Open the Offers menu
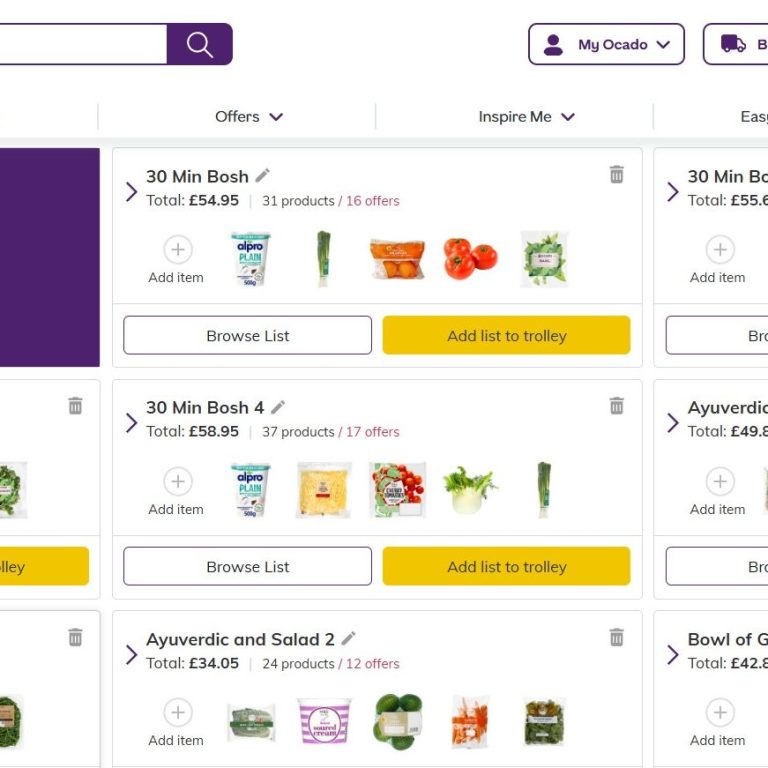Screen dimensions: 768x768 [249, 117]
